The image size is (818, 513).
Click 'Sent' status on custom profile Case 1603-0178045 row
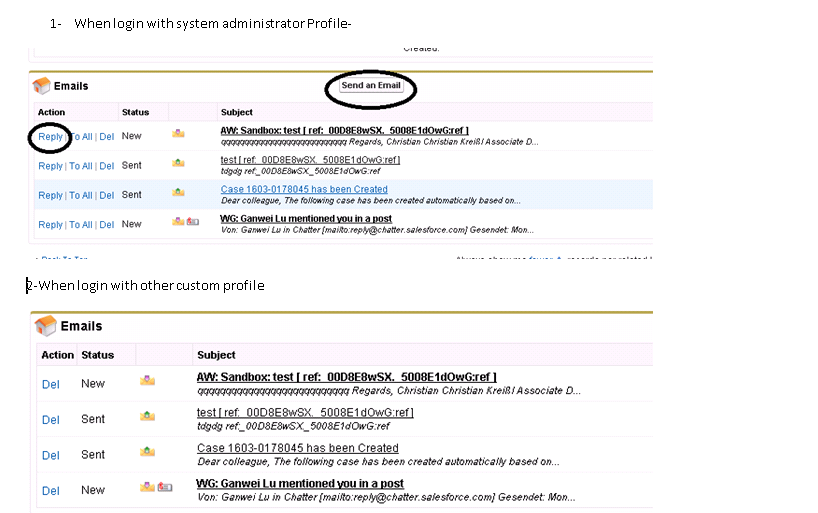93,455
